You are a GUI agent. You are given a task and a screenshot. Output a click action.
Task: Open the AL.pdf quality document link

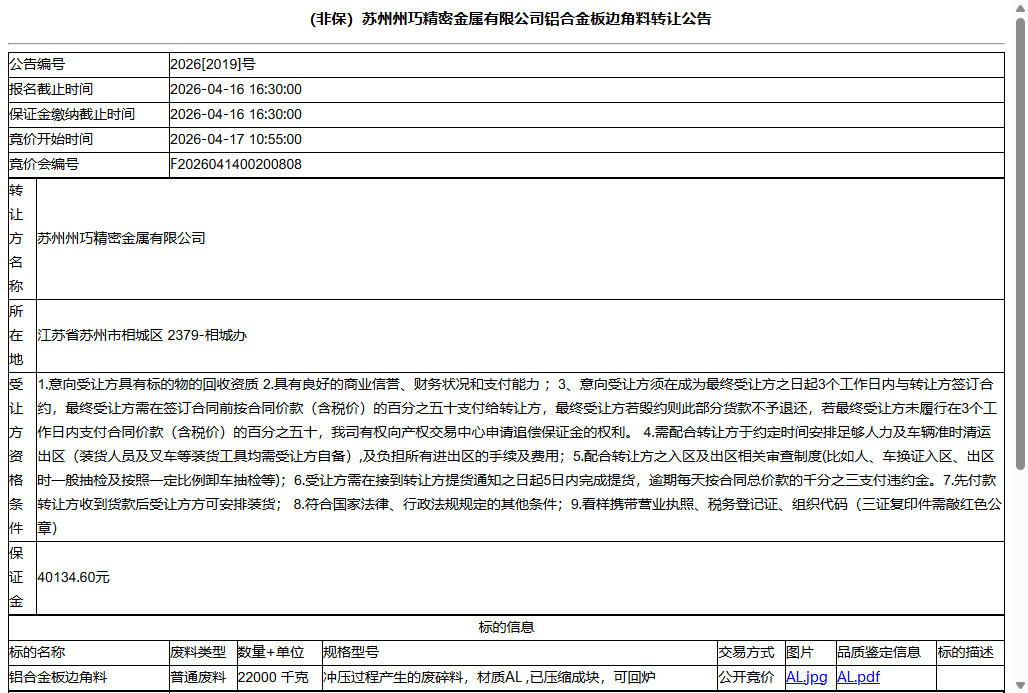pyautogui.click(x=858, y=677)
